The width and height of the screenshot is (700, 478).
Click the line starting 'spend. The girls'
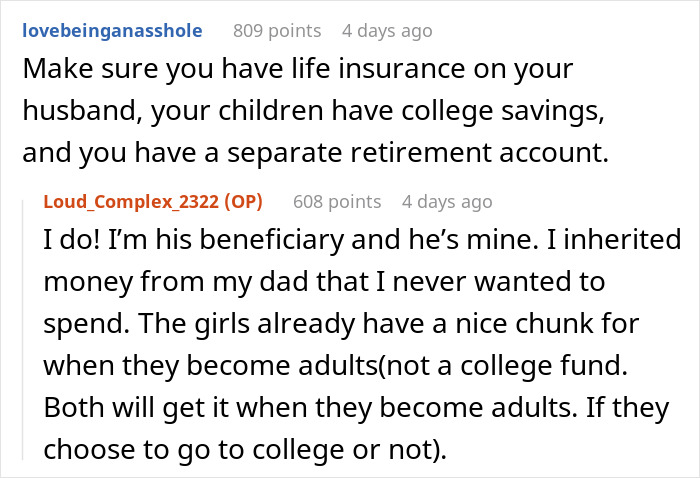click(341, 326)
